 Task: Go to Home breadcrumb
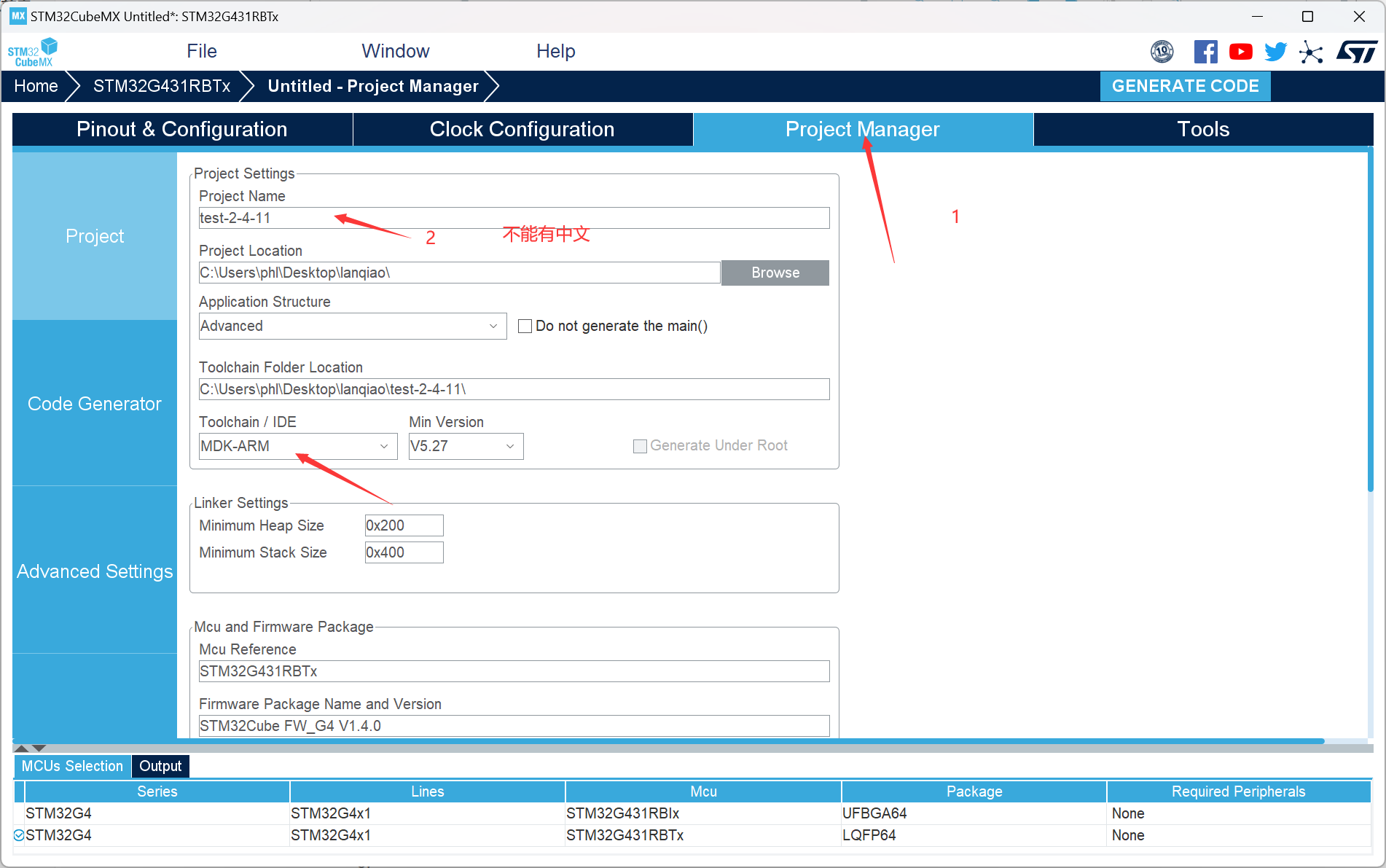coord(36,86)
